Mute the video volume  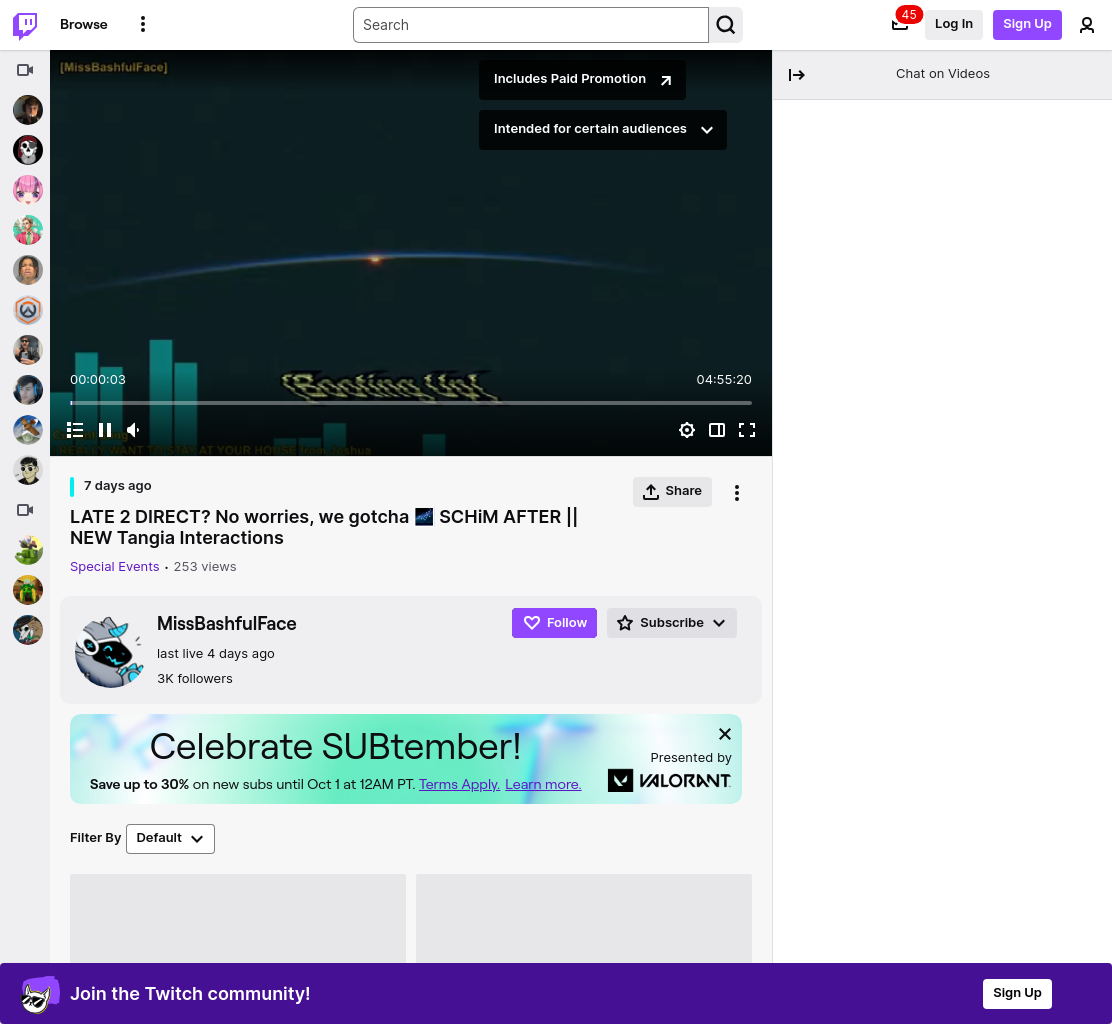[133, 430]
